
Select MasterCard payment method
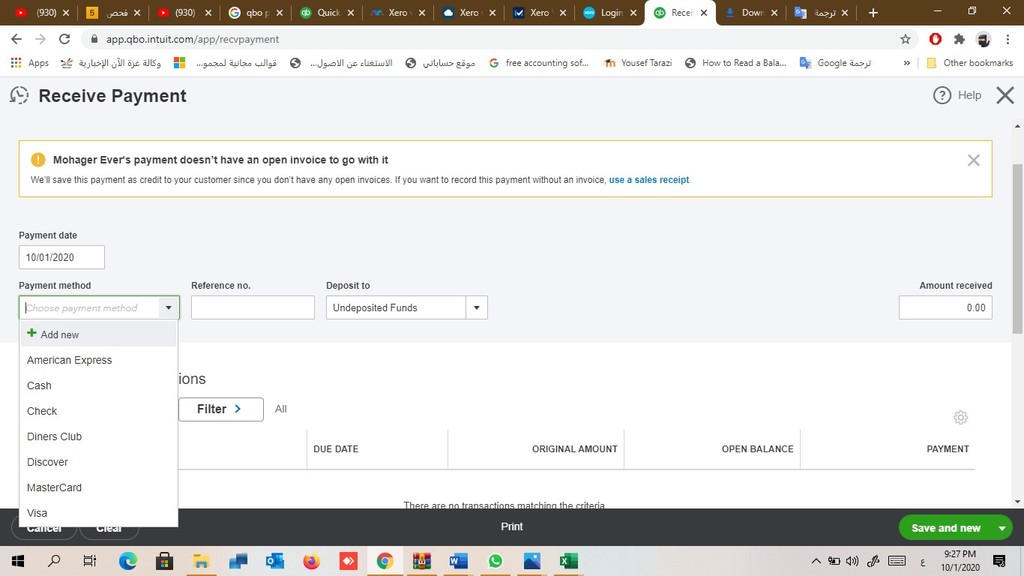[x=99, y=487]
